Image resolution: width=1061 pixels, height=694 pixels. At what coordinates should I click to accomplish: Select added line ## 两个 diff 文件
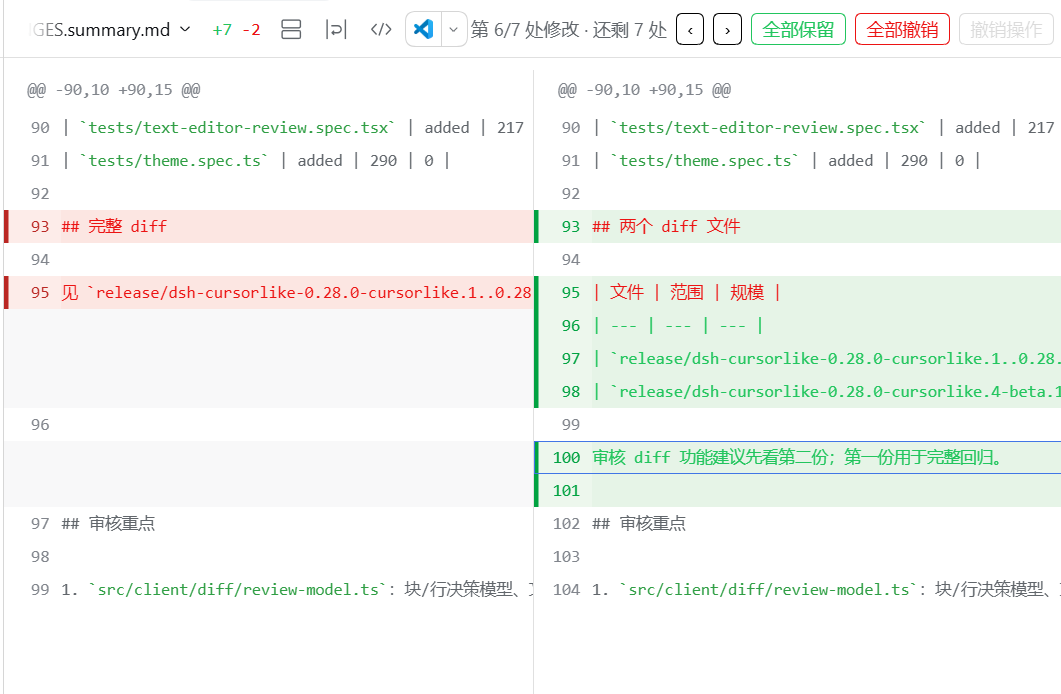(x=798, y=226)
